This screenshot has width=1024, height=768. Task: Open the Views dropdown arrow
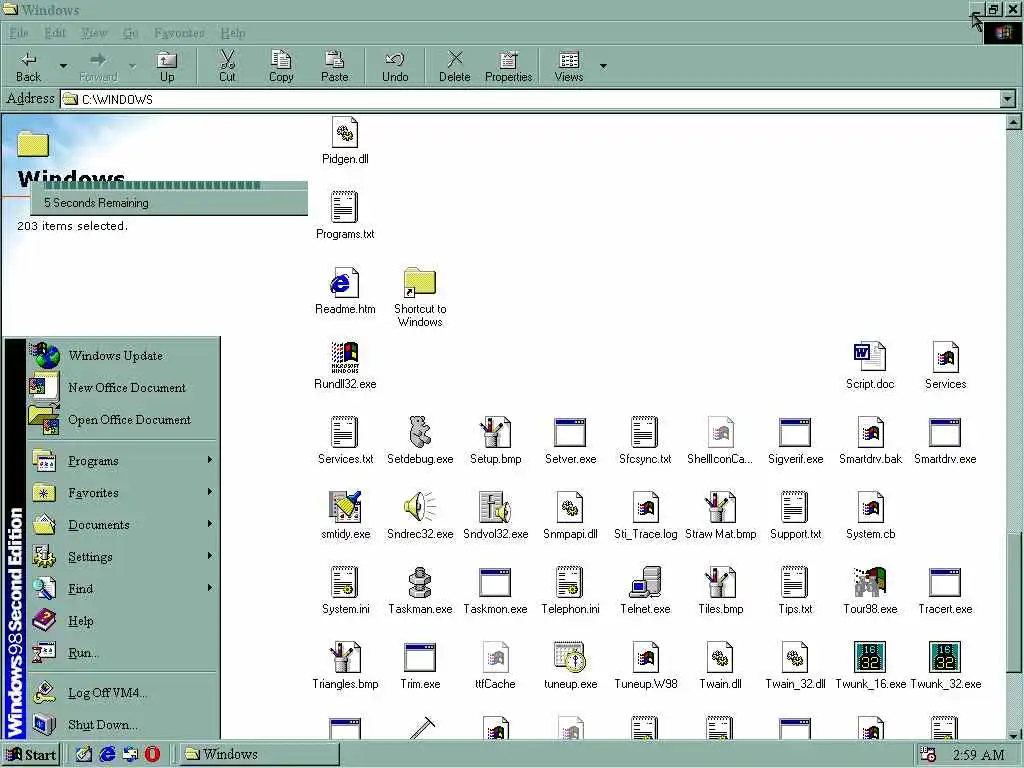[x=603, y=66]
